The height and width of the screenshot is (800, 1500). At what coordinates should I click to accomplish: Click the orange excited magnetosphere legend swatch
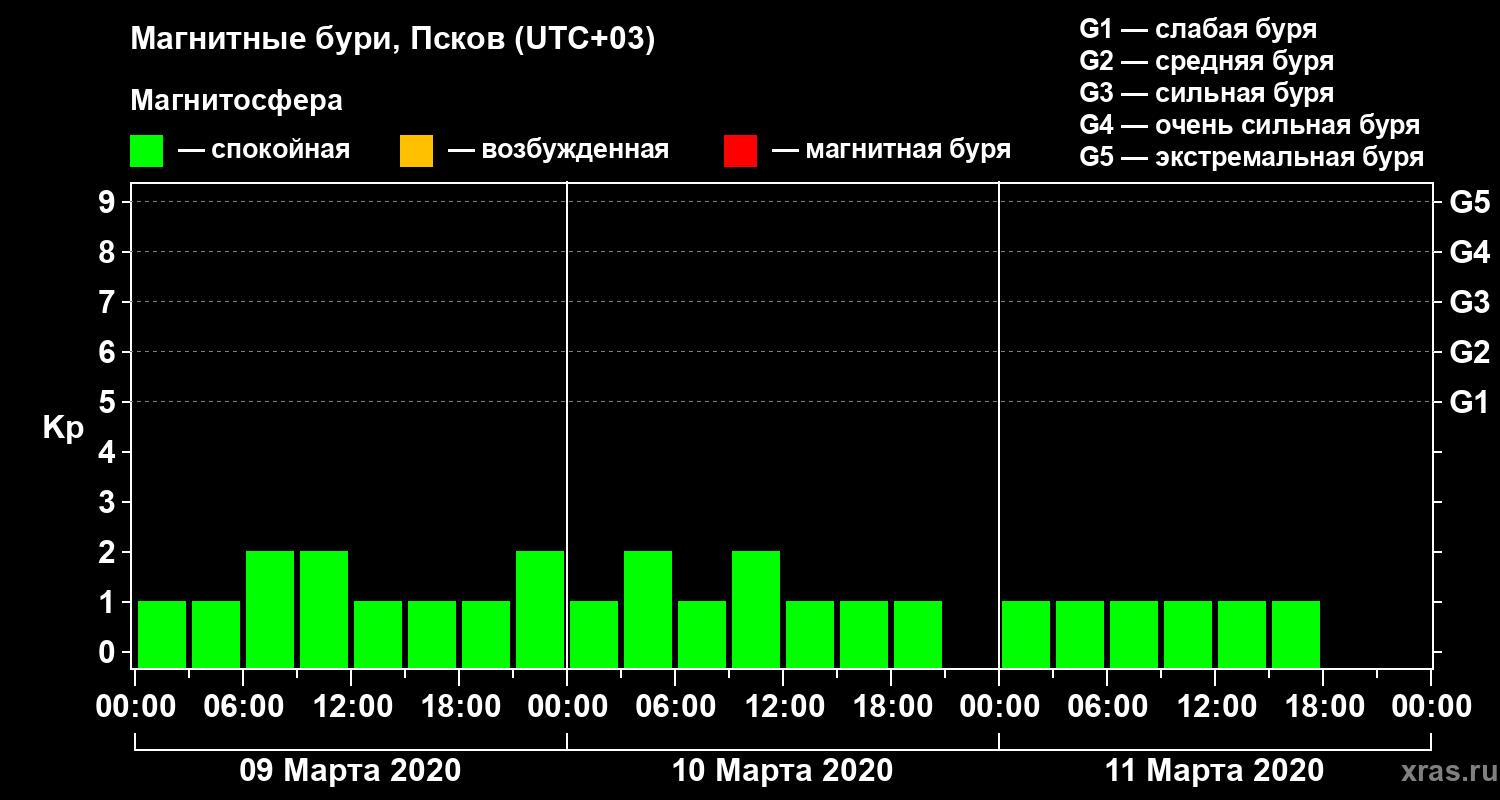pos(416,151)
